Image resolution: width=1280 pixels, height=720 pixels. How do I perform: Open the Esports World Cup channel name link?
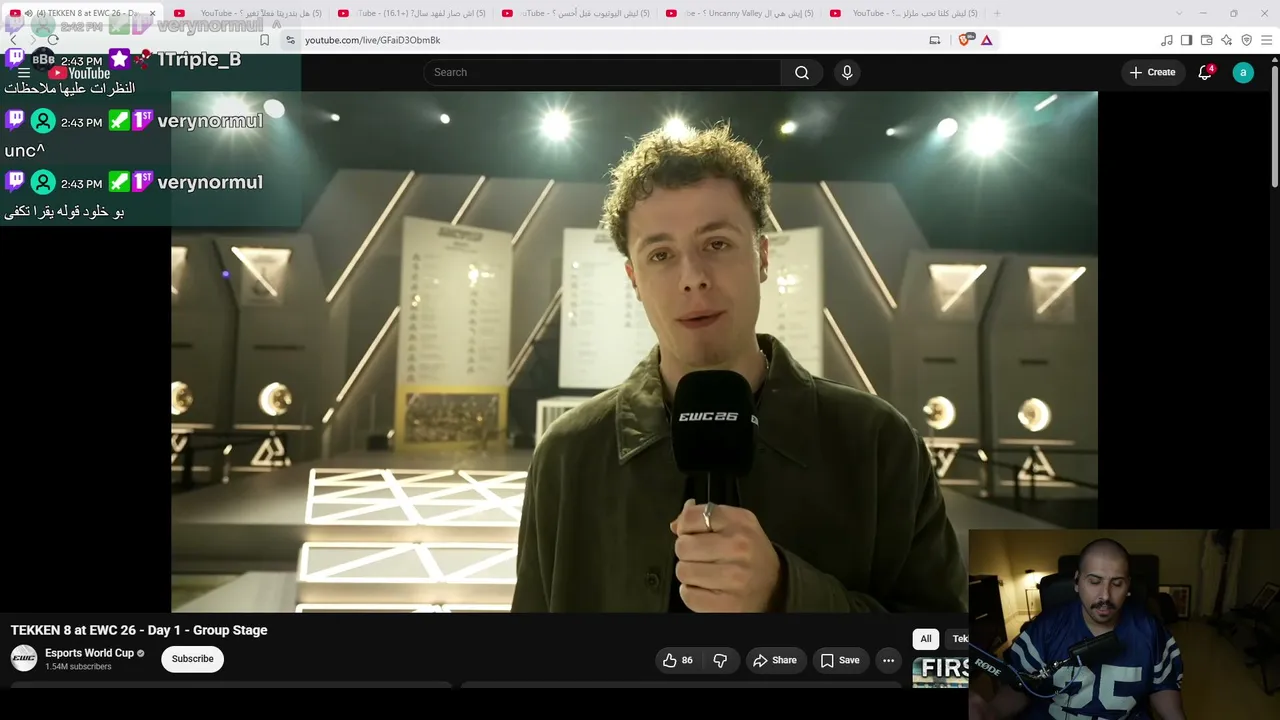tap(89, 653)
